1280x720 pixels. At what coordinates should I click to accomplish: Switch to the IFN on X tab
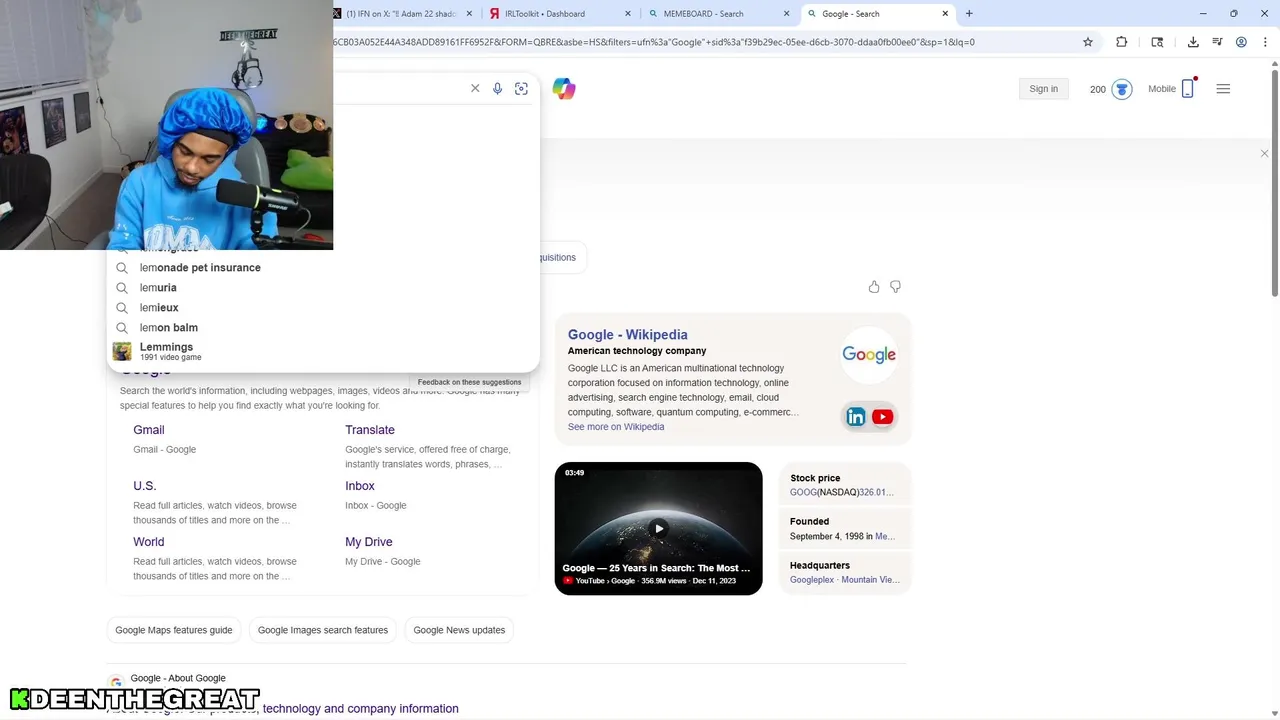tap(400, 14)
